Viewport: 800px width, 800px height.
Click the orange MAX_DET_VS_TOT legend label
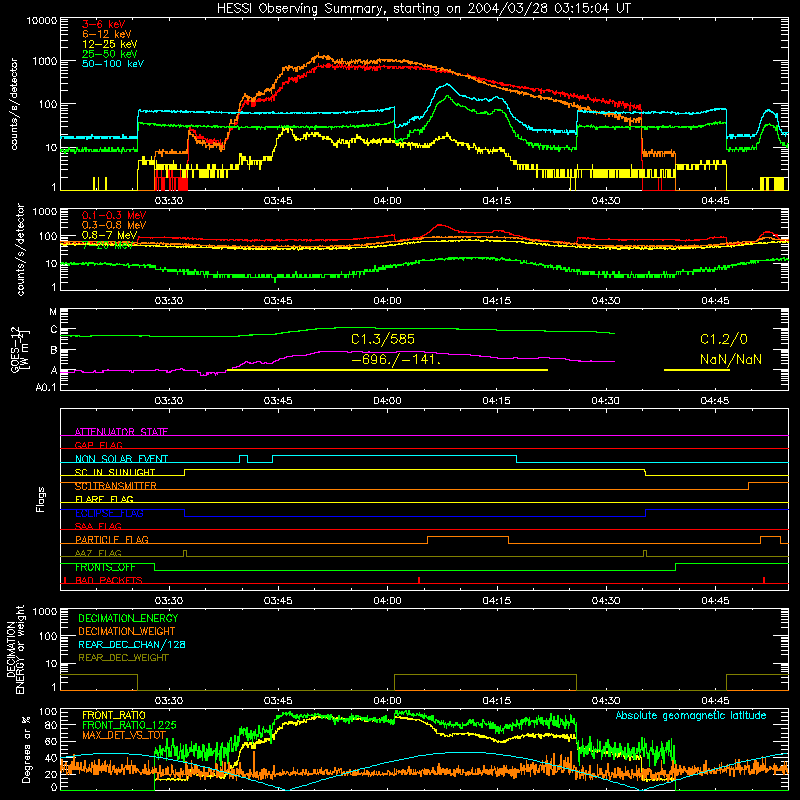124,735
